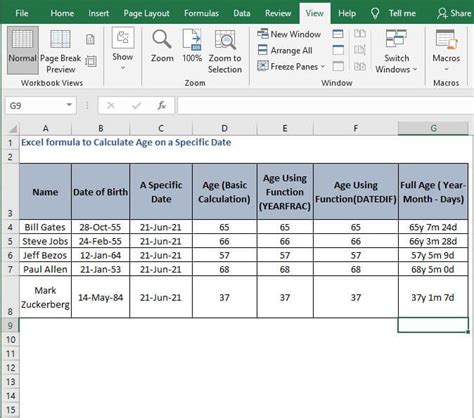Viewport: 474px width, 418px height.
Task: Switch to Page Break Preview
Action: point(60,52)
